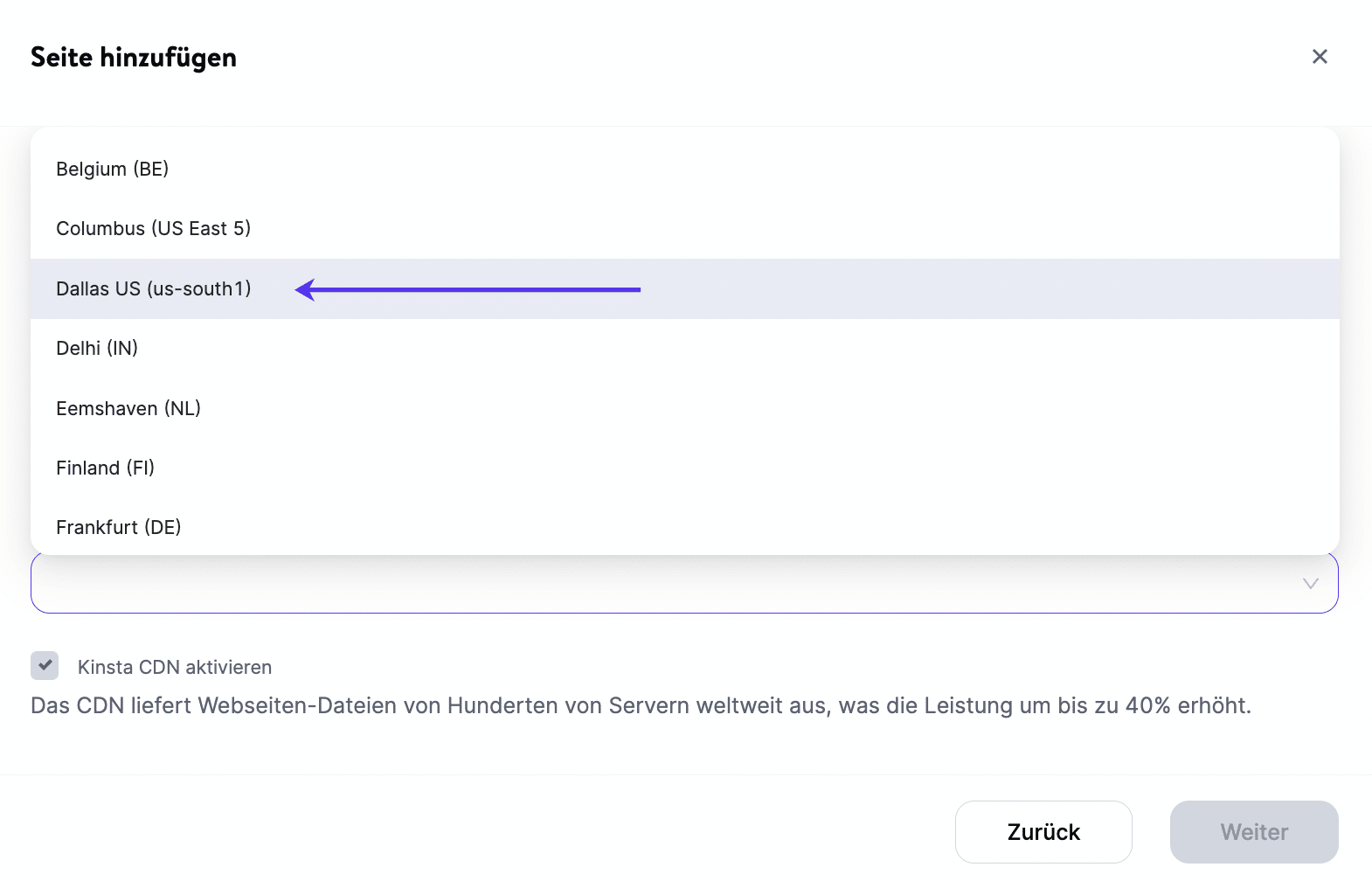The height and width of the screenshot is (881, 1372).
Task: Choose Columbus (US East 5) location
Action: point(154,228)
